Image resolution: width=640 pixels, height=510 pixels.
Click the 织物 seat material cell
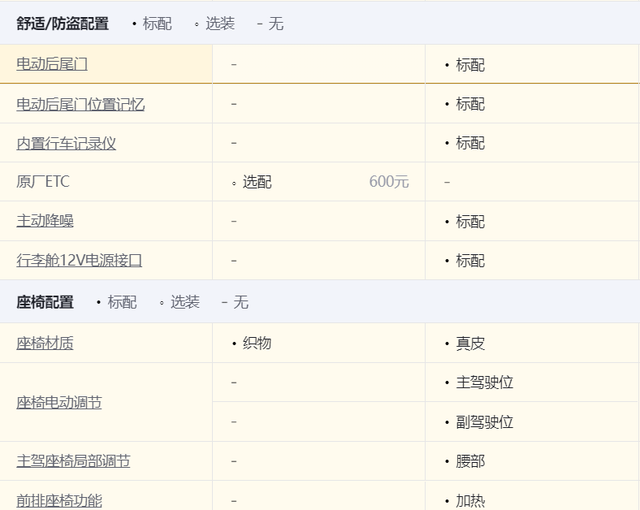pos(256,343)
